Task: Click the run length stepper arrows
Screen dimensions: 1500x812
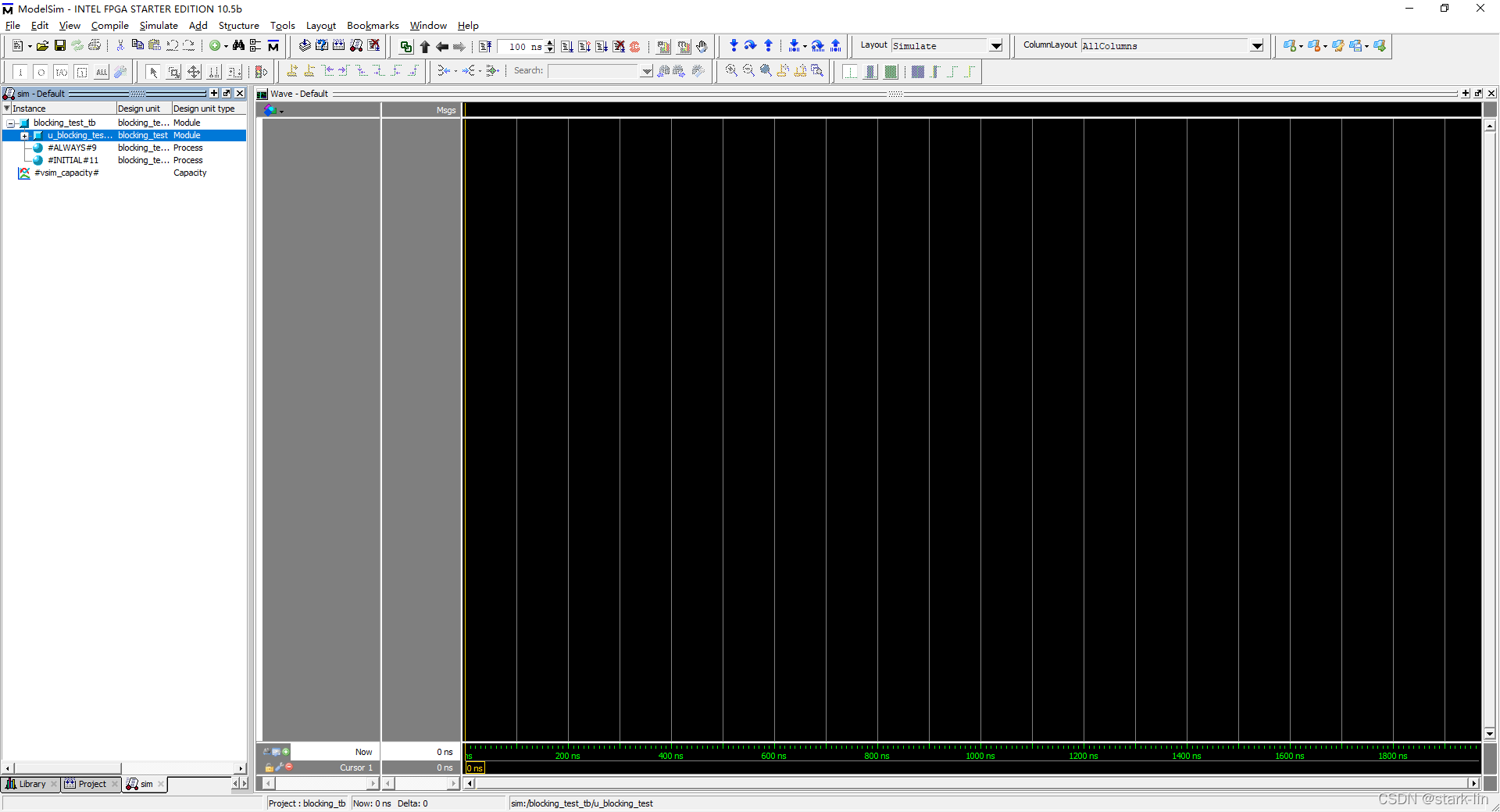Action: point(550,47)
